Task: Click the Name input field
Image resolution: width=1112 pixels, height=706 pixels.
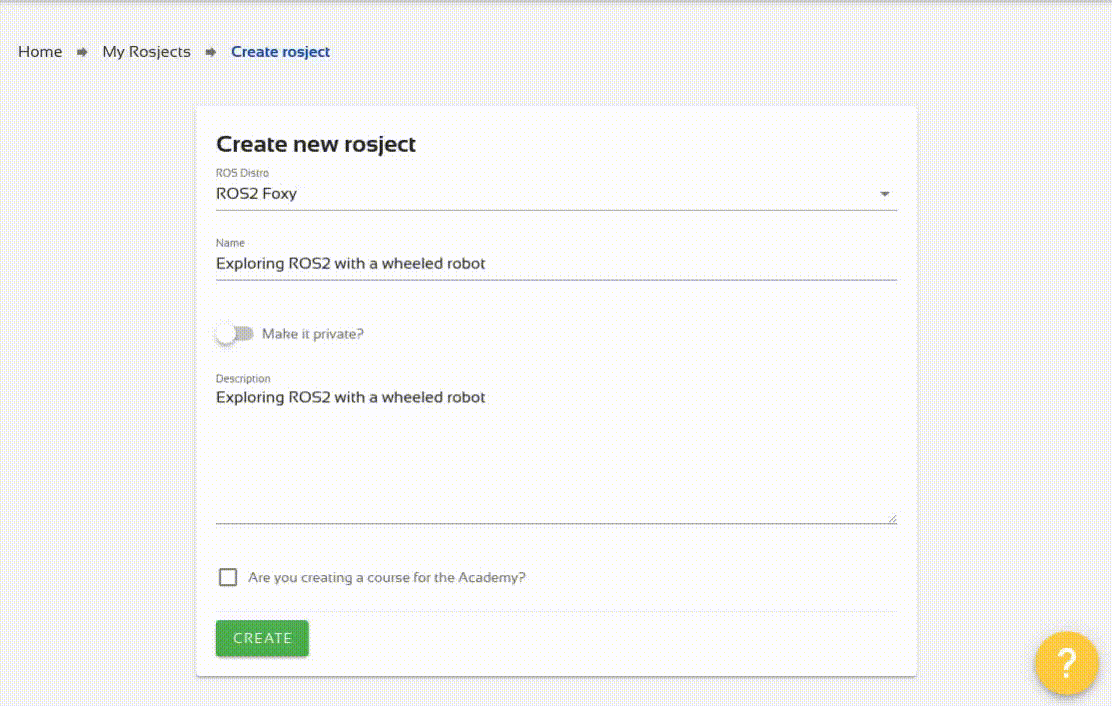Action: click(556, 264)
